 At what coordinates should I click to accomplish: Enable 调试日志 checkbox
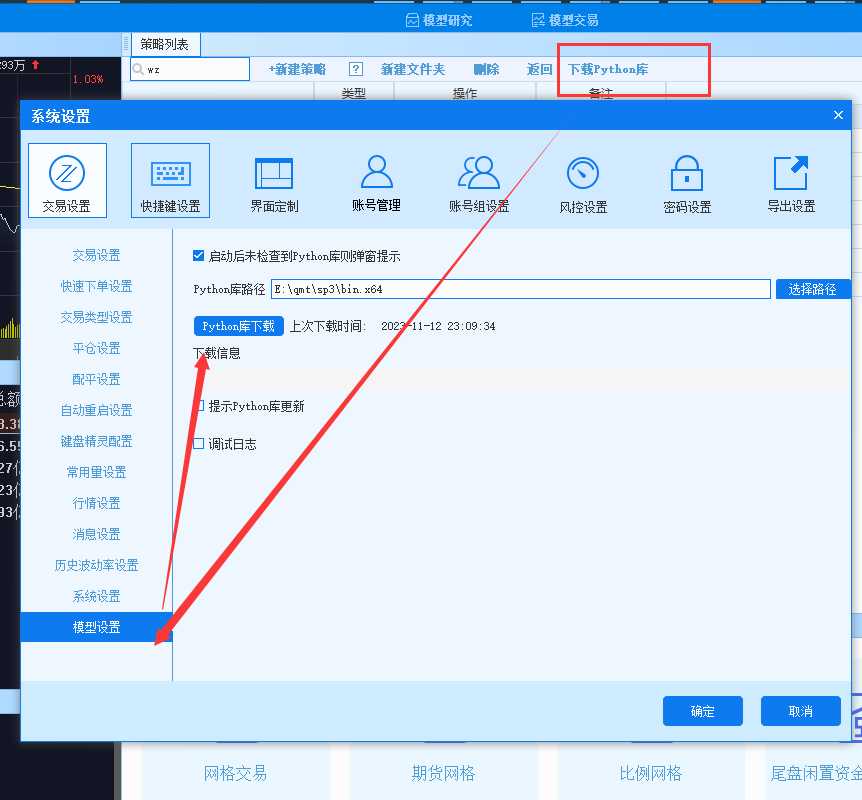tap(198, 443)
